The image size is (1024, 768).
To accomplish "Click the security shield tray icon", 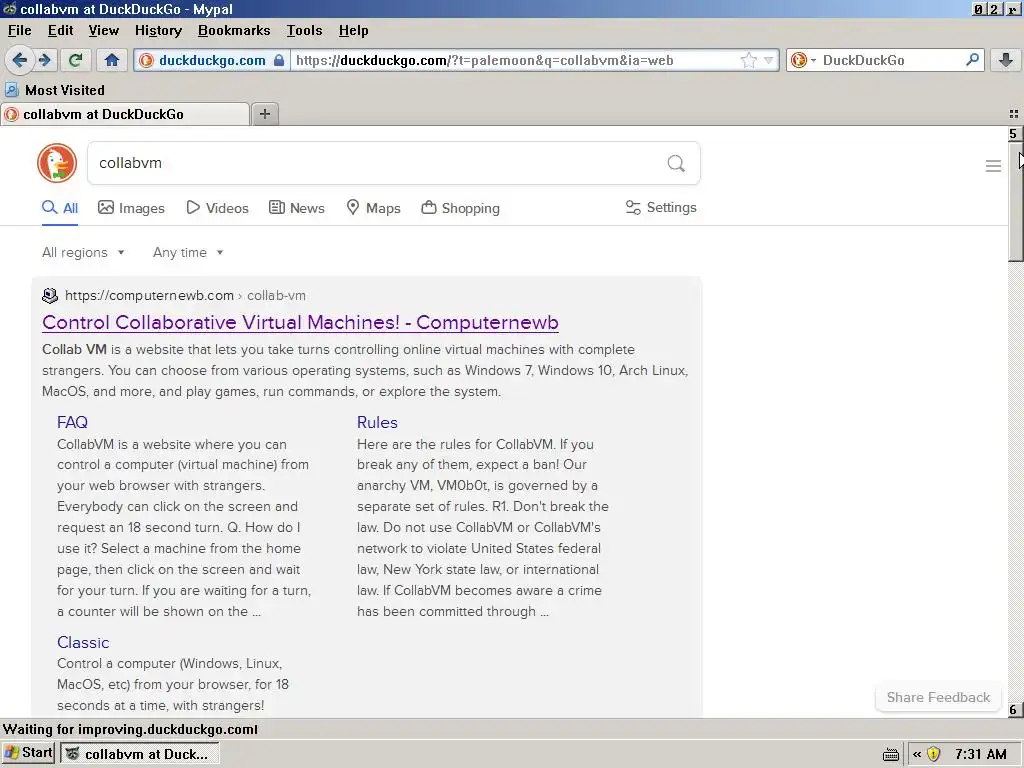I will pos(934,754).
